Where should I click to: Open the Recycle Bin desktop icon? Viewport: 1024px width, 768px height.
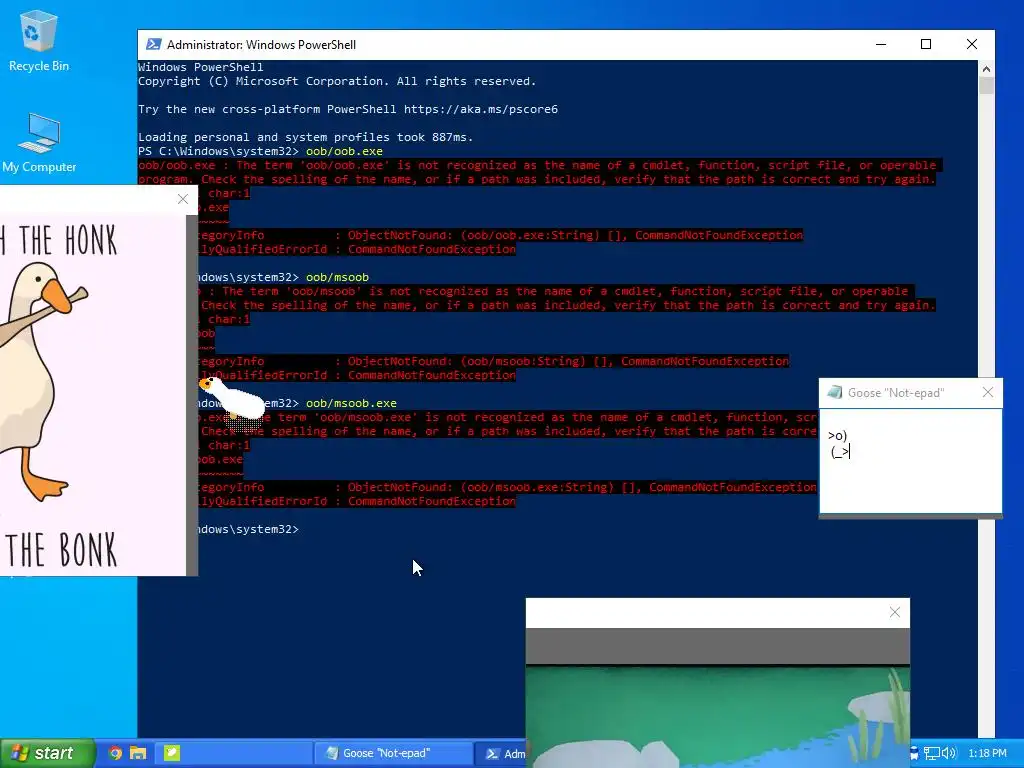point(39,40)
